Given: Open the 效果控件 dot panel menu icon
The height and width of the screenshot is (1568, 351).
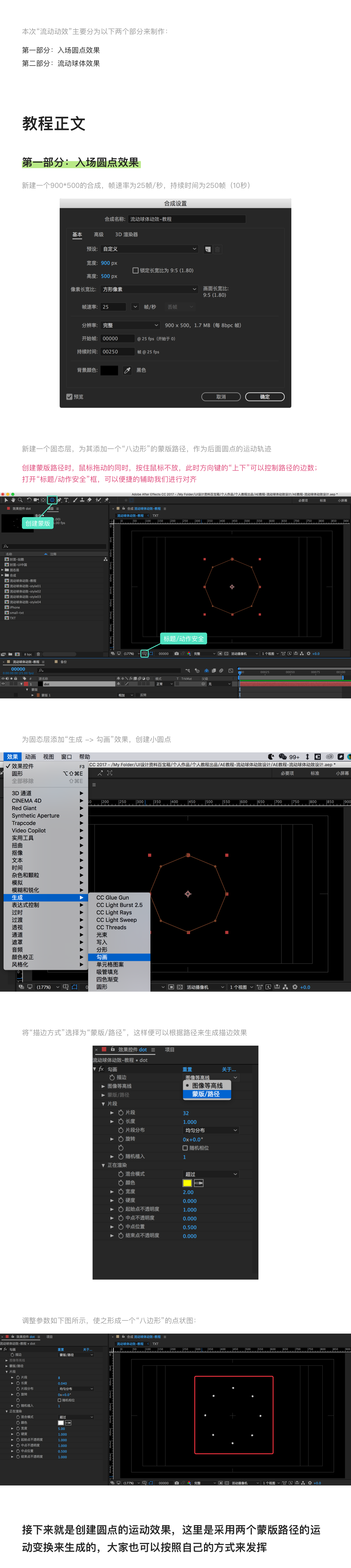Looking at the screenshot, I should click(x=153, y=1049).
